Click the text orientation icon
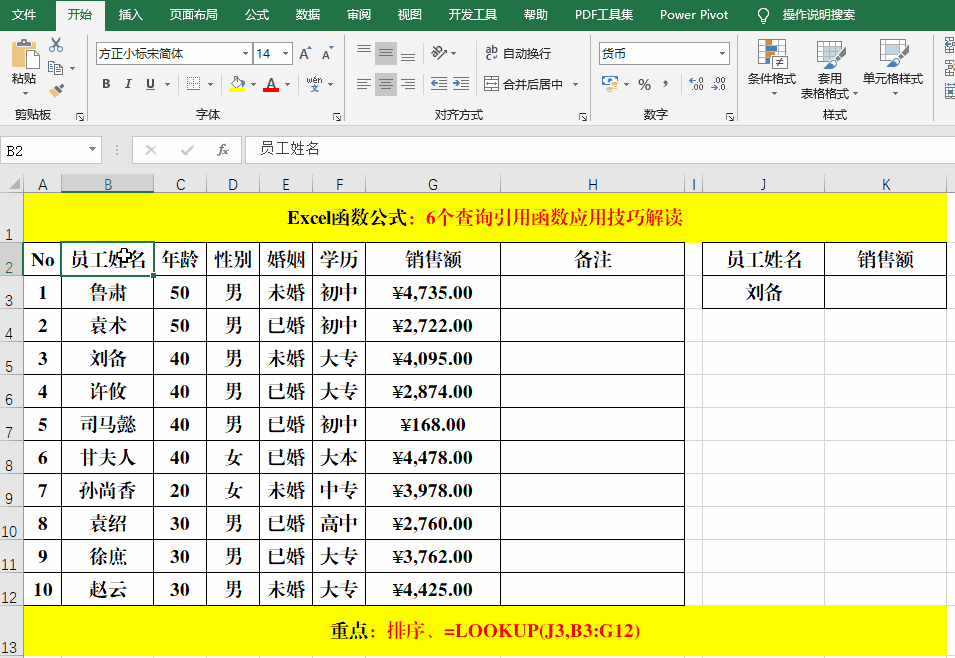955x658 pixels. pyautogui.click(x=439, y=53)
